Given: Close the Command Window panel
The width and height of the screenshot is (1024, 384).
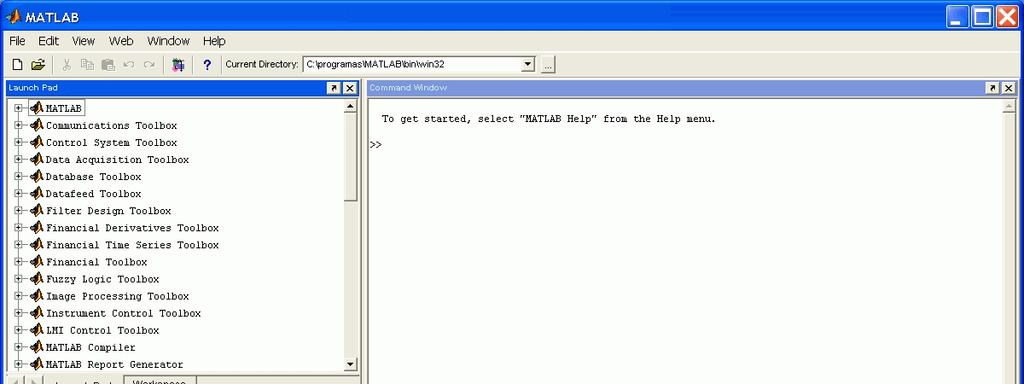Looking at the screenshot, I should pyautogui.click(x=1009, y=88).
